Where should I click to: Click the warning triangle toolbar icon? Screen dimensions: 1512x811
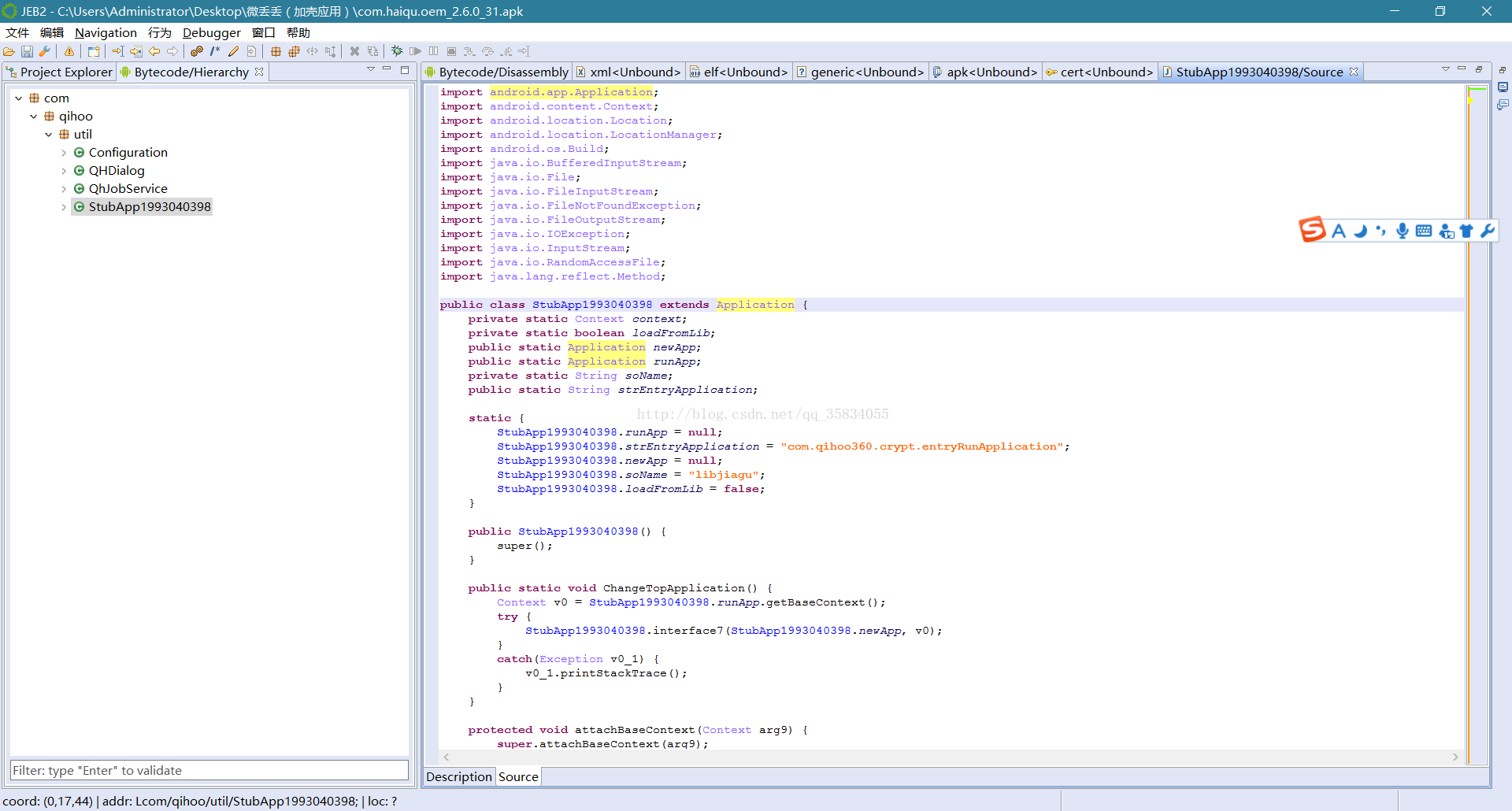pyautogui.click(x=69, y=51)
